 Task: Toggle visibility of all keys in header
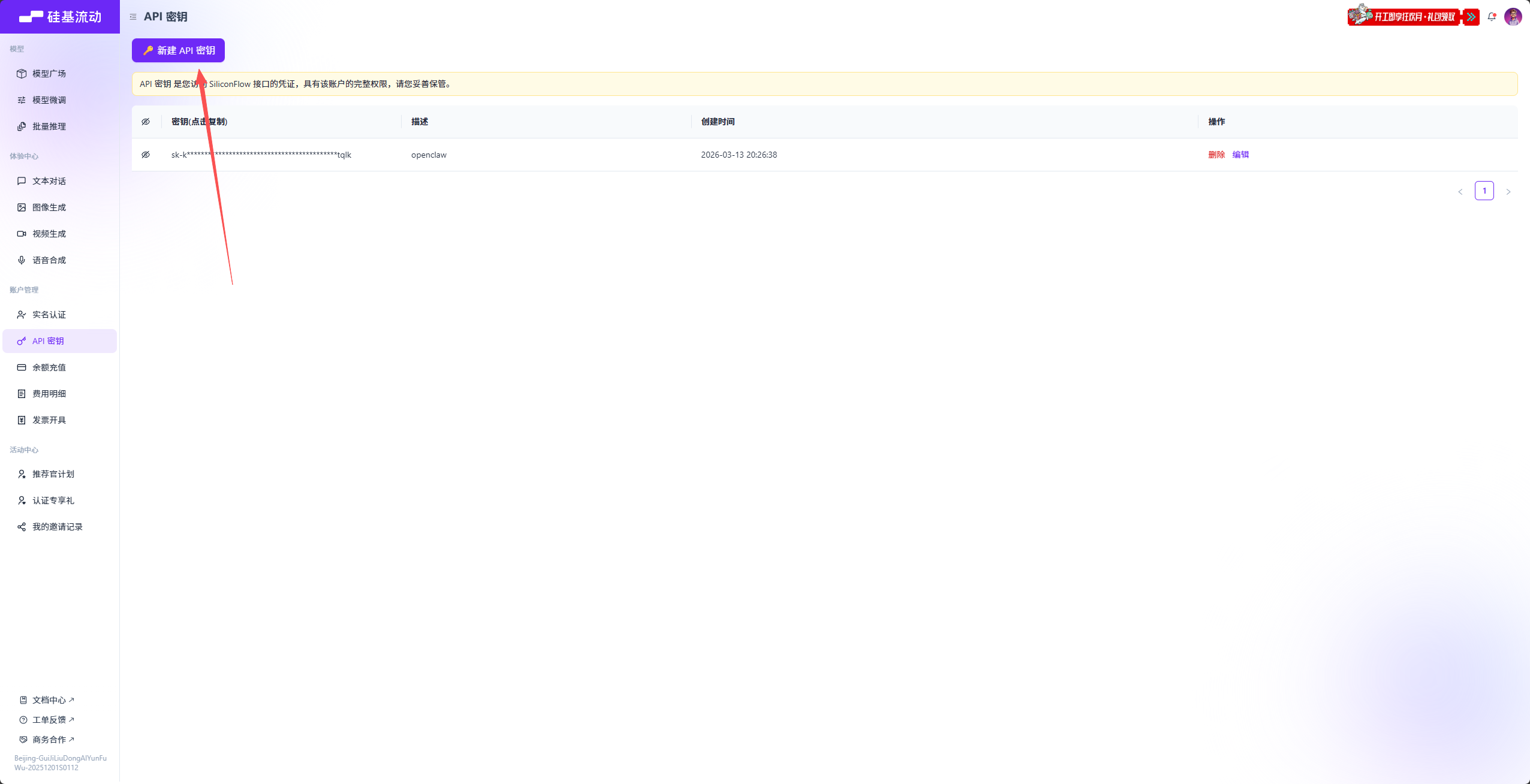tap(146, 122)
